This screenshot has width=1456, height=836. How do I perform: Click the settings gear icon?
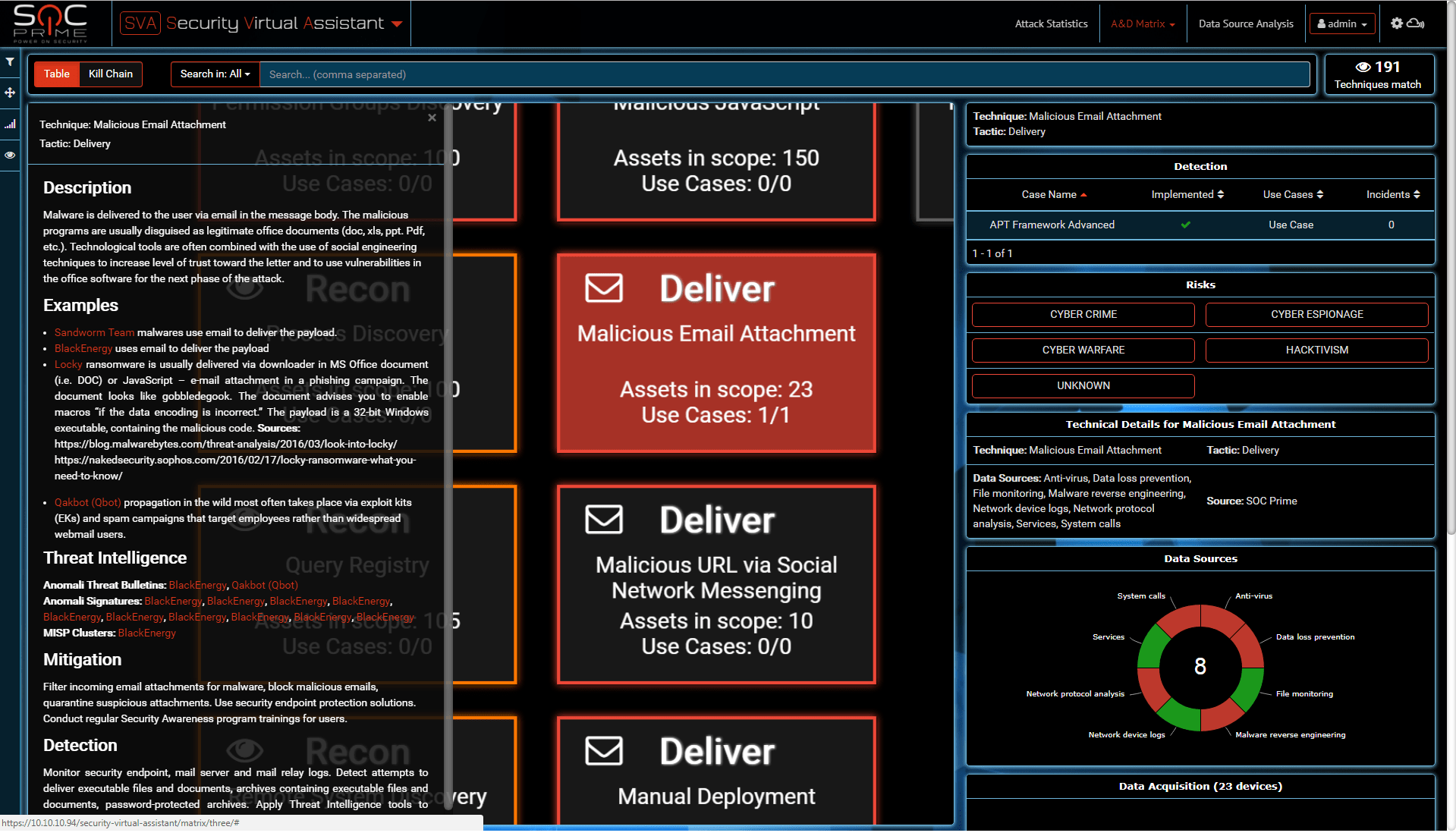(1396, 24)
